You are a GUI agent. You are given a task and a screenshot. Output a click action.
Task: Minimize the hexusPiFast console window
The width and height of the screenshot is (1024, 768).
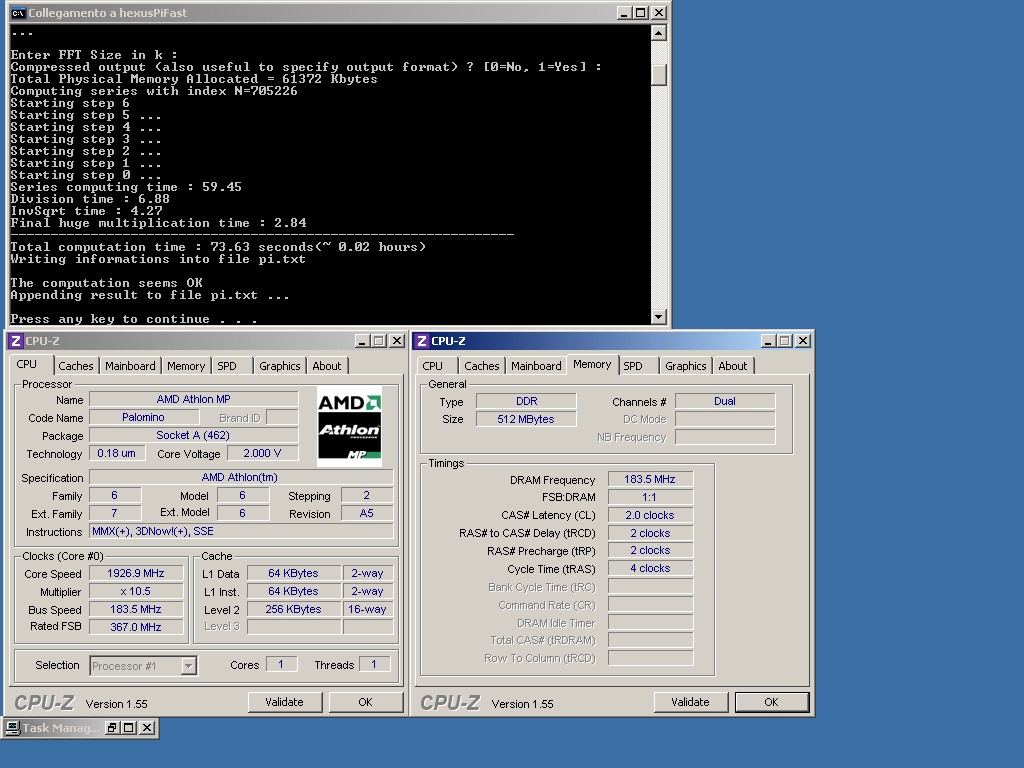pos(624,12)
